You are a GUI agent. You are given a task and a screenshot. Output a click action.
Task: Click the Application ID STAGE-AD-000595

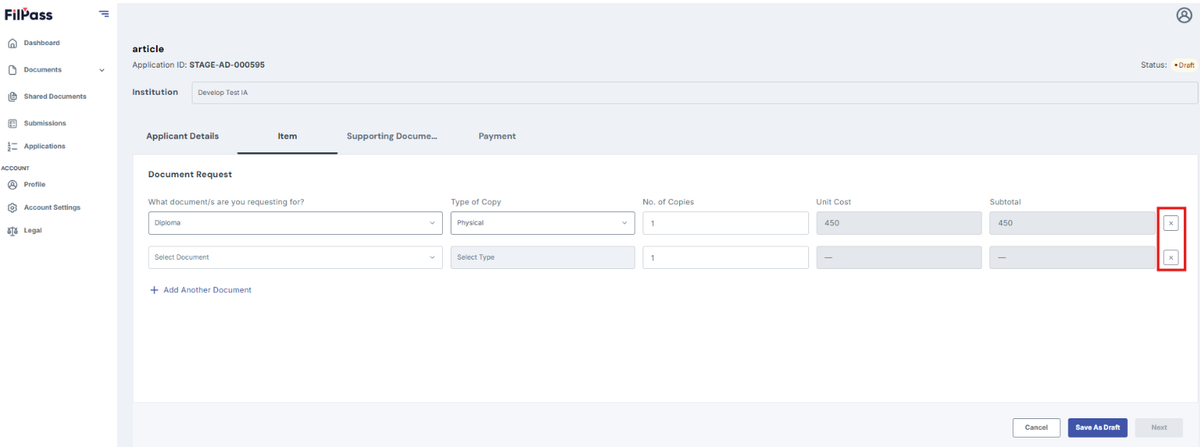227,65
